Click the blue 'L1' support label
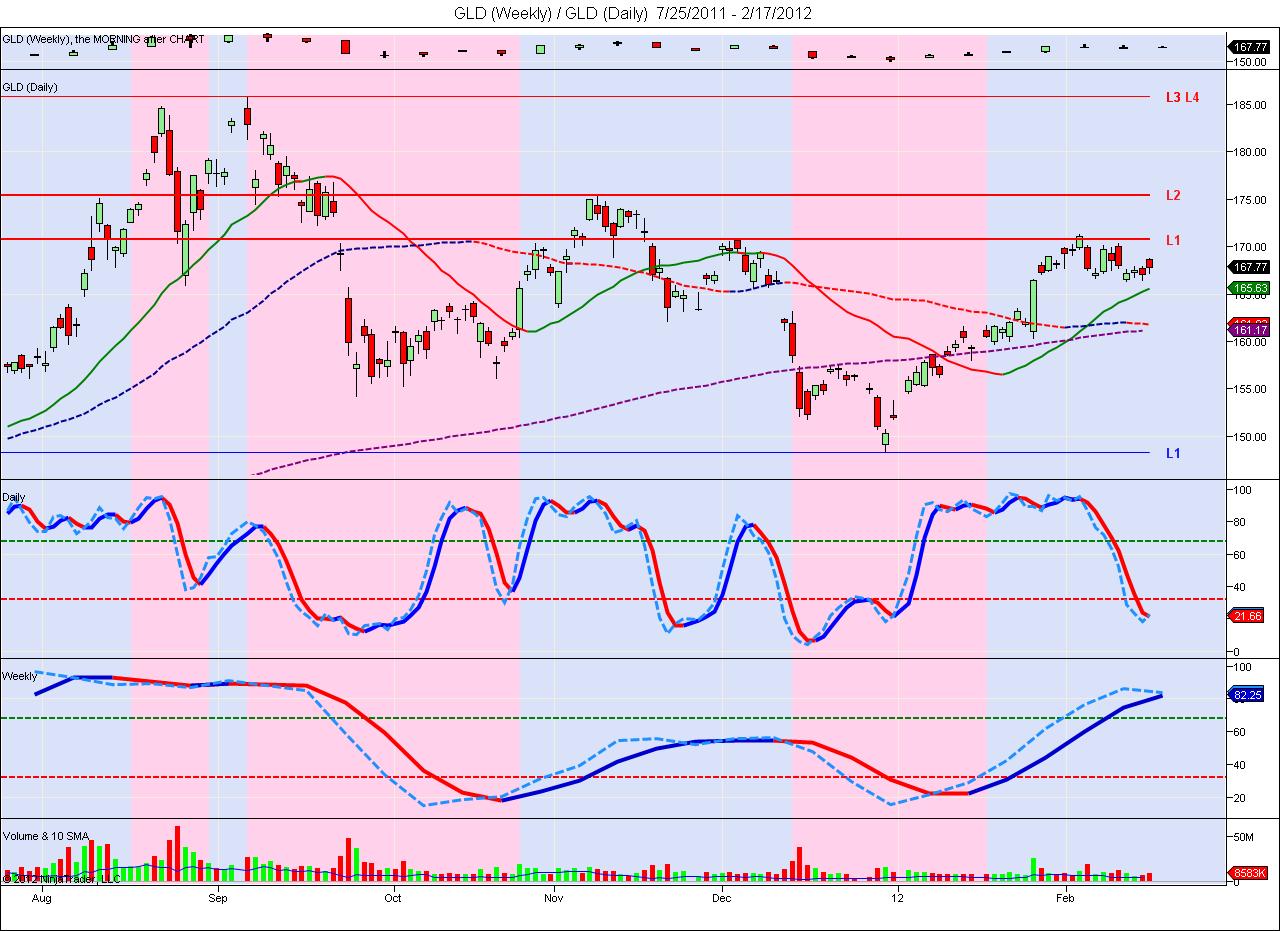The height and width of the screenshot is (931, 1280). 1173,453
